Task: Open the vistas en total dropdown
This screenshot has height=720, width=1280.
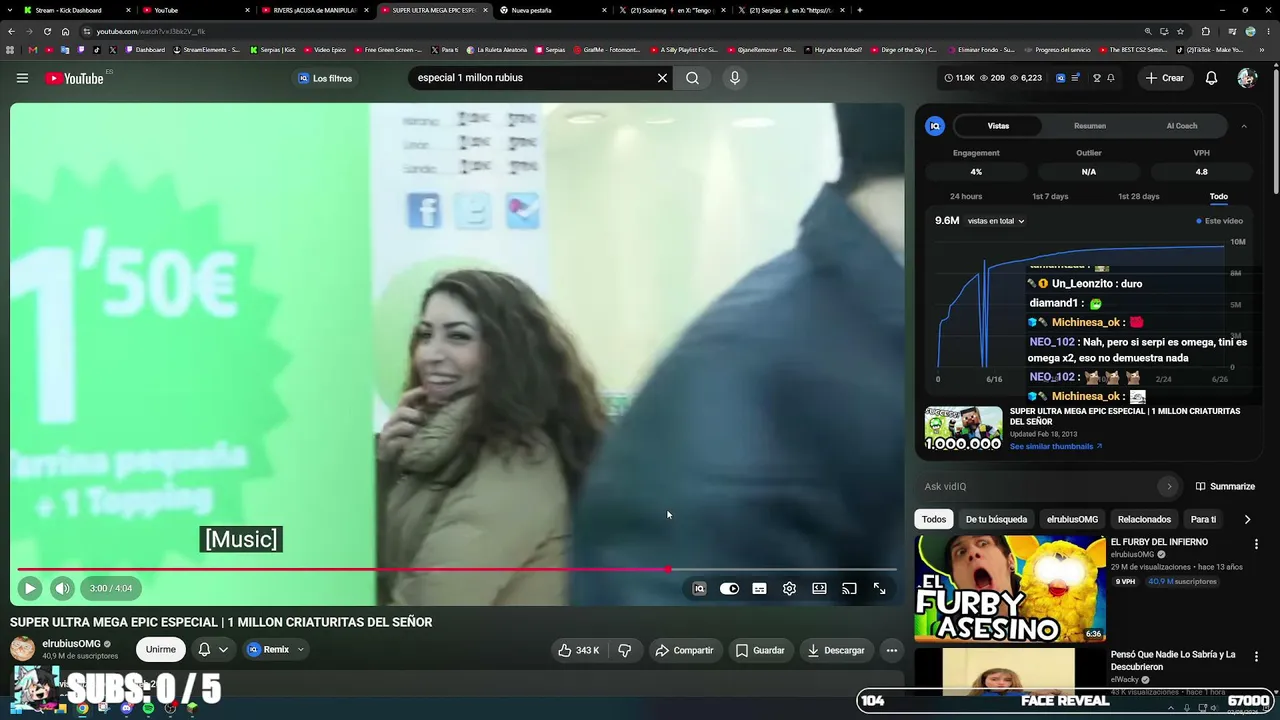Action: [996, 221]
